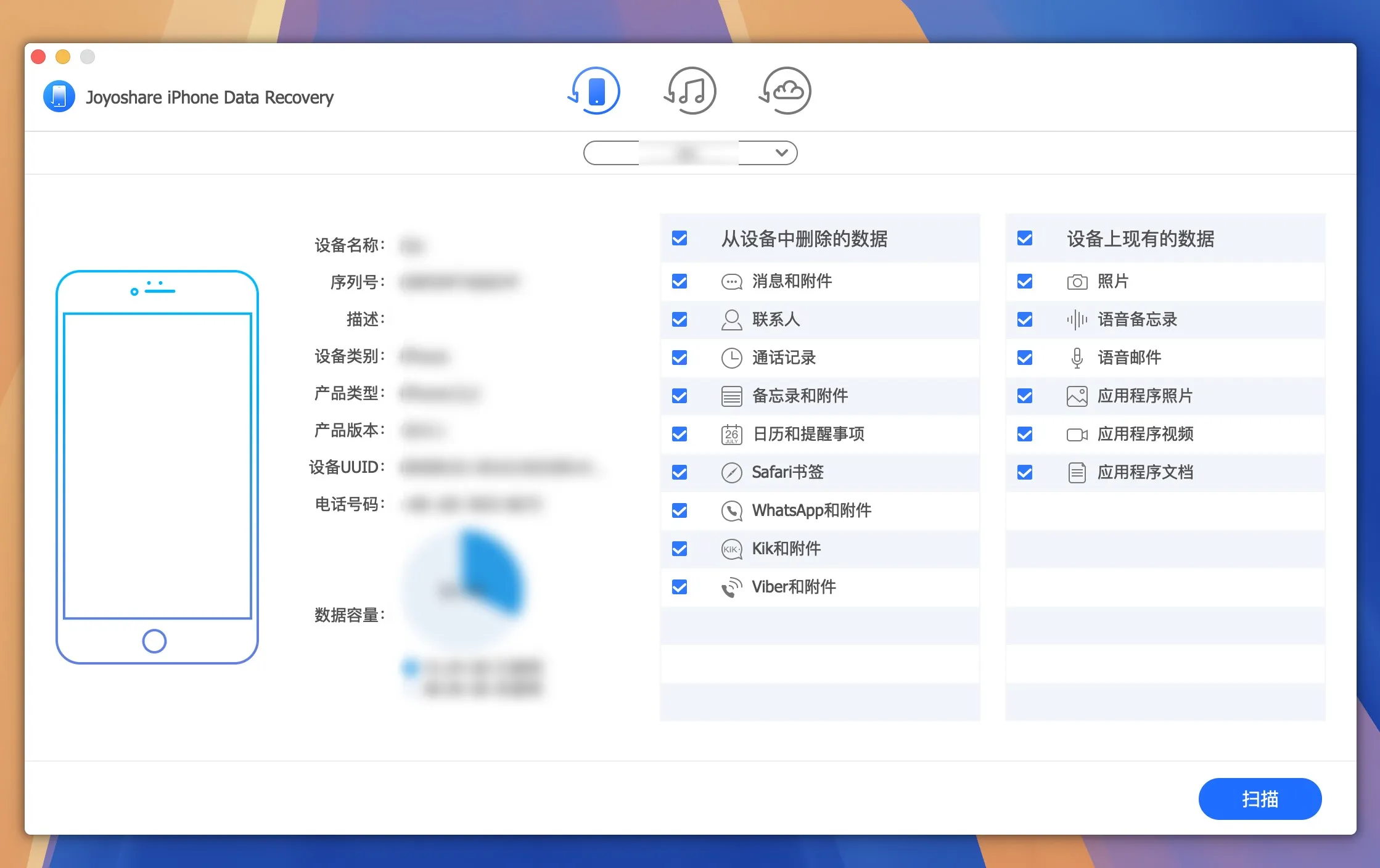1380x868 pixels.
Task: Click the 设备名称 label
Action: 350,245
